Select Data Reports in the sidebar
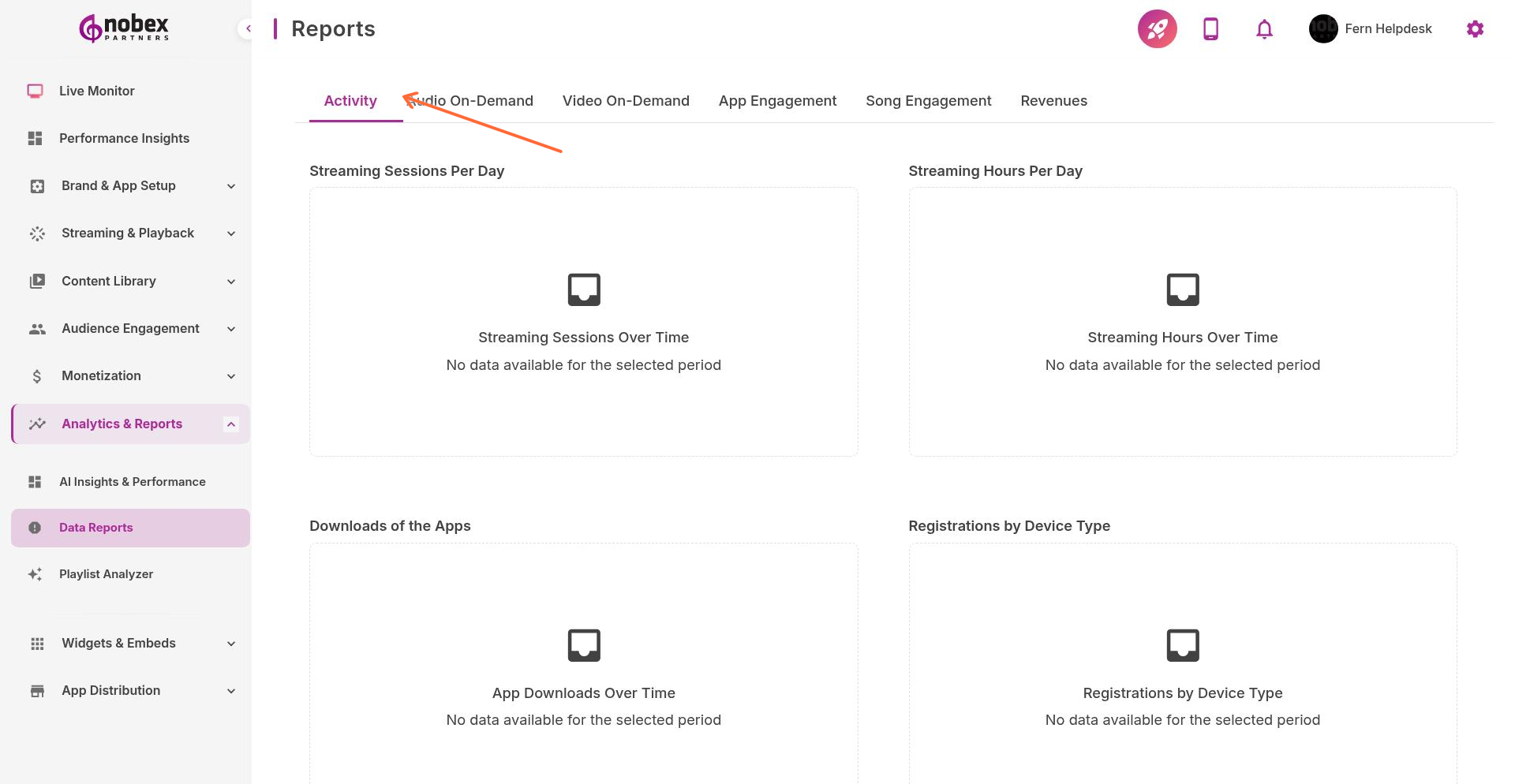This screenshot has height=784, width=1515. tap(95, 527)
